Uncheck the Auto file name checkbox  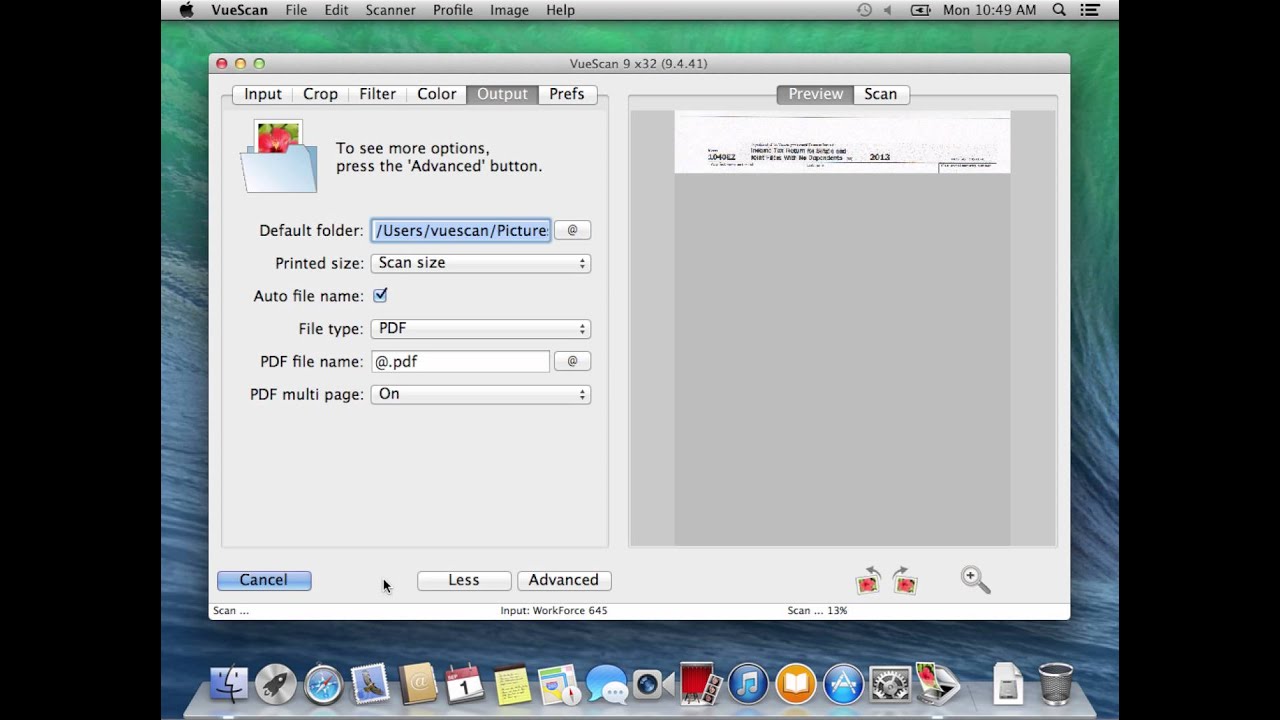(380, 296)
